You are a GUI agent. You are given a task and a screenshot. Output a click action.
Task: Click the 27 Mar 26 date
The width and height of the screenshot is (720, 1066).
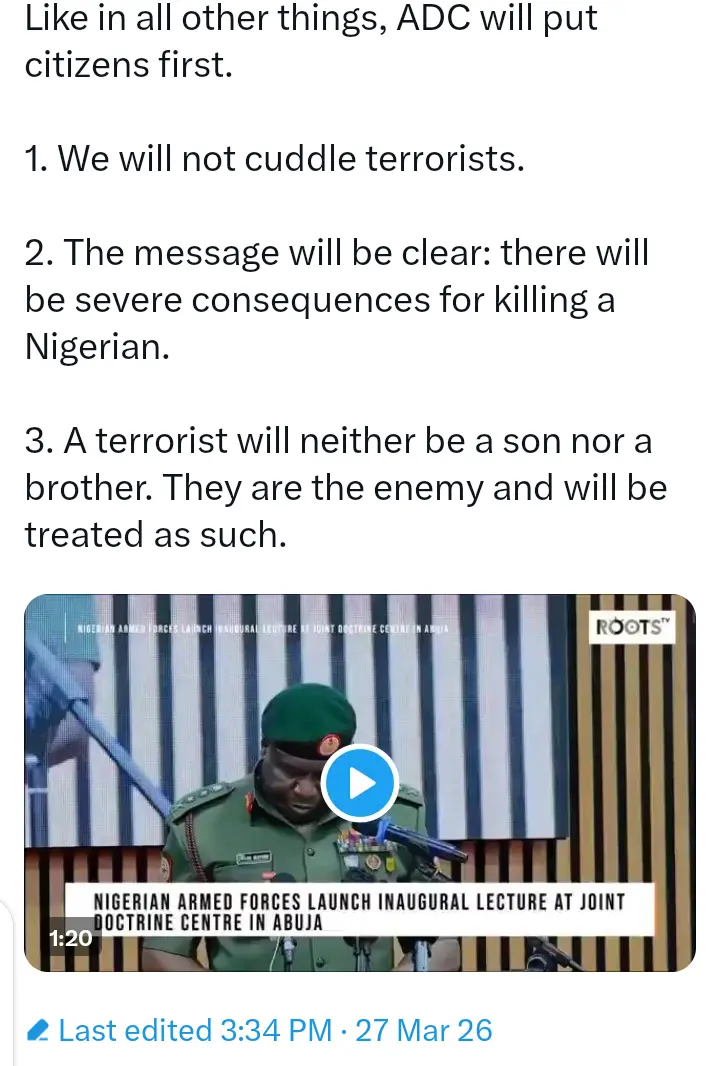(423, 1031)
